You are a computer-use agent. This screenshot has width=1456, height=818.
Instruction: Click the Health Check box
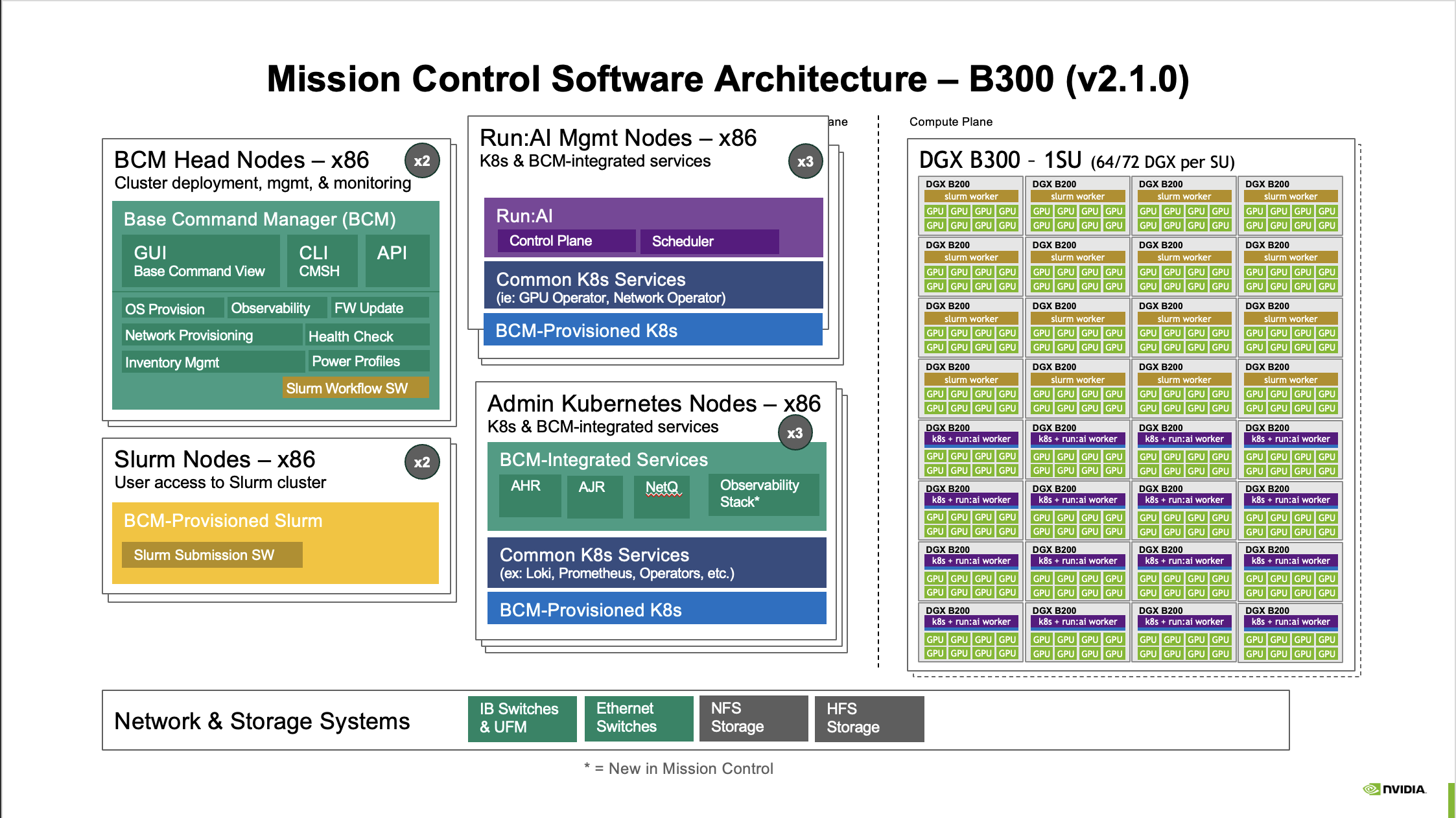coord(367,336)
